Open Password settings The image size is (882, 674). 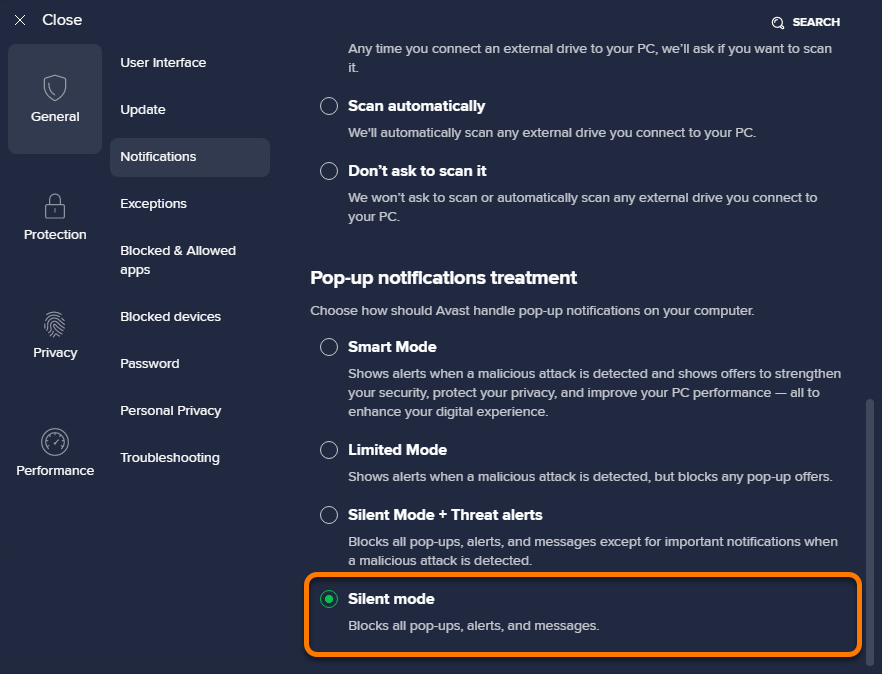pyautogui.click(x=150, y=363)
